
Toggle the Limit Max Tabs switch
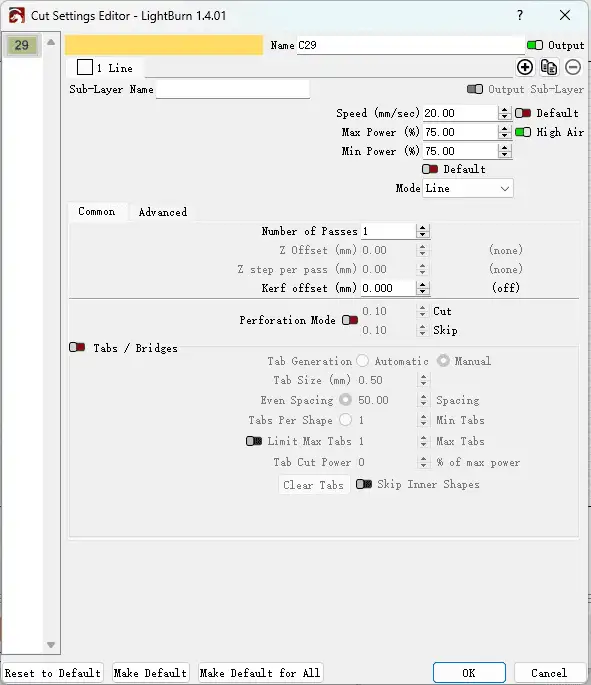pyautogui.click(x=254, y=441)
